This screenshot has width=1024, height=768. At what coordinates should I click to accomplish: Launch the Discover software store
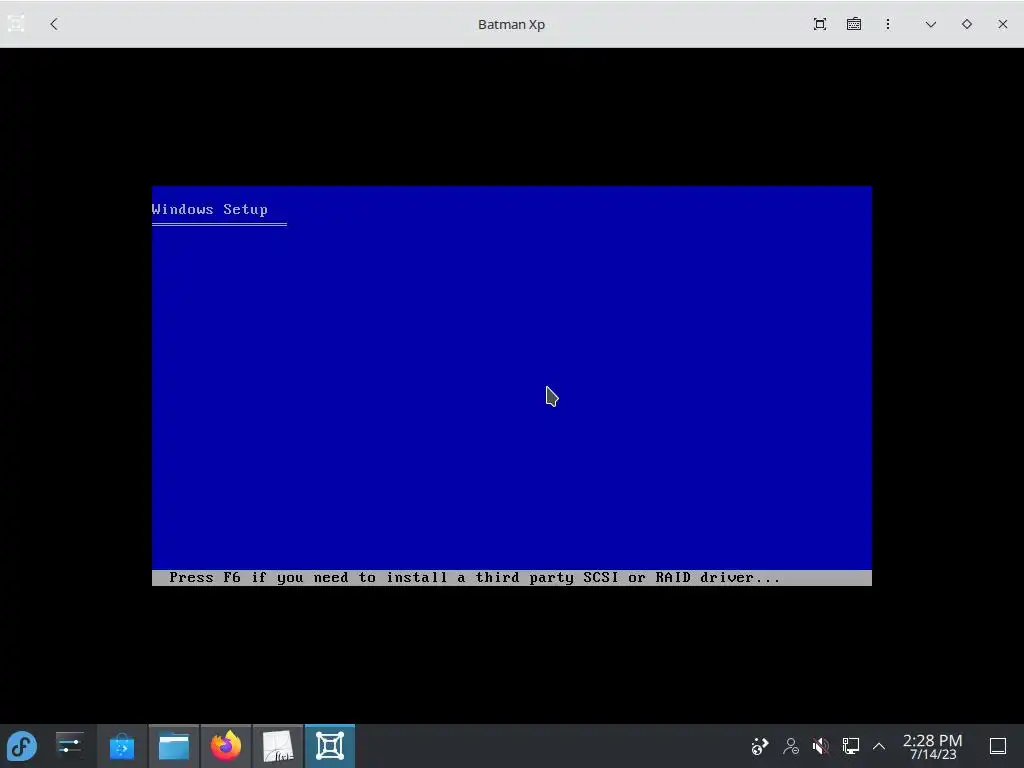tap(121, 746)
